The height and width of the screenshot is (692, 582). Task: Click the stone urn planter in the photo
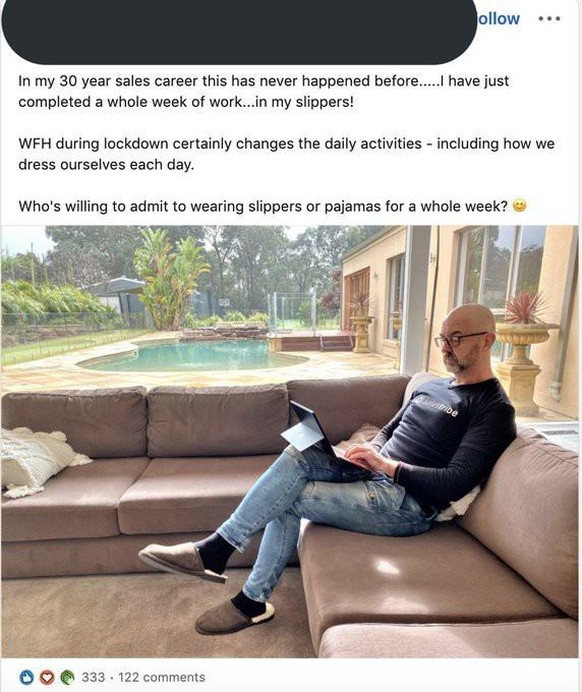[524, 364]
